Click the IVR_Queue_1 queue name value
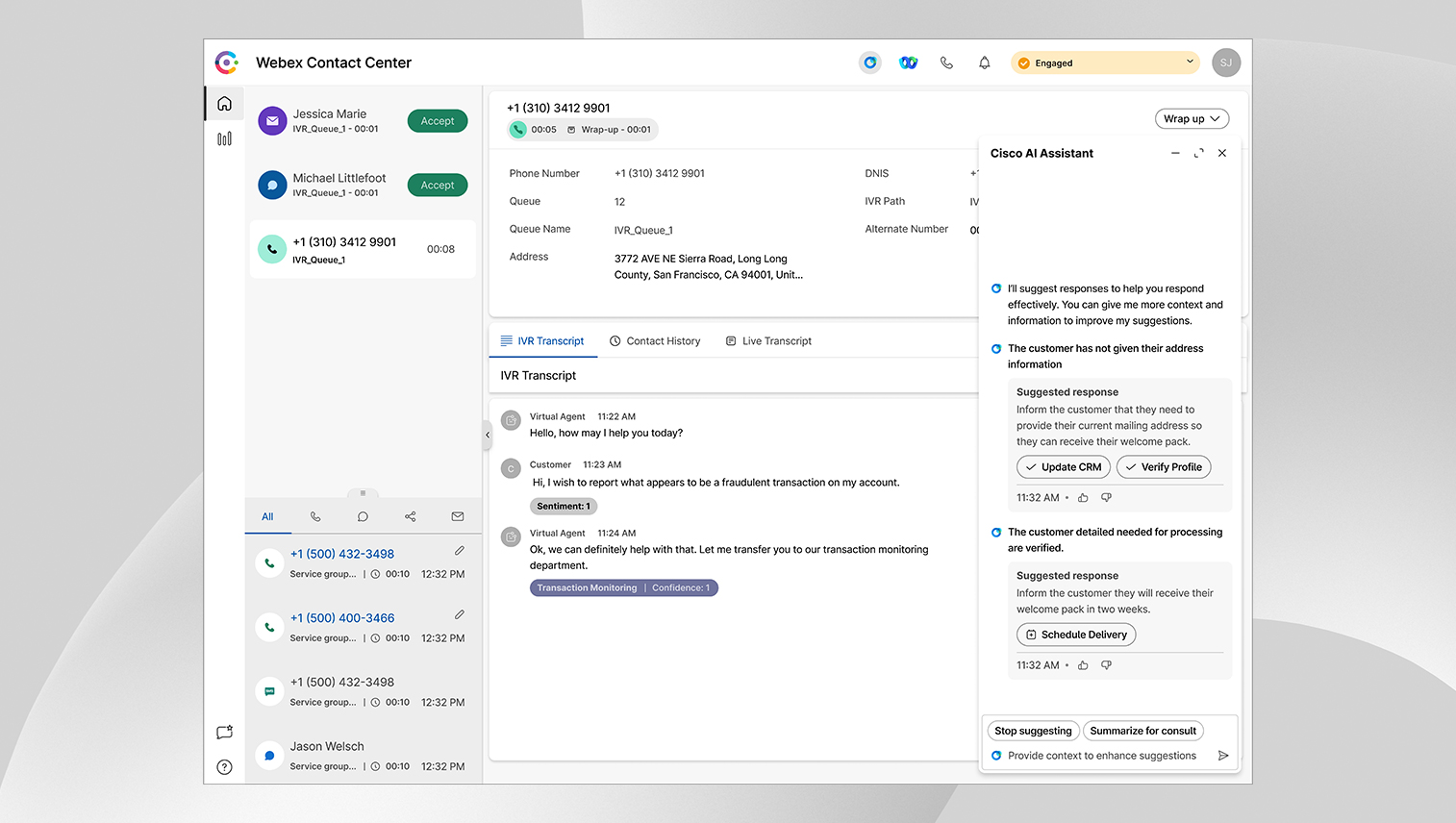Viewport: 1456px width, 823px height. pyautogui.click(x=643, y=230)
